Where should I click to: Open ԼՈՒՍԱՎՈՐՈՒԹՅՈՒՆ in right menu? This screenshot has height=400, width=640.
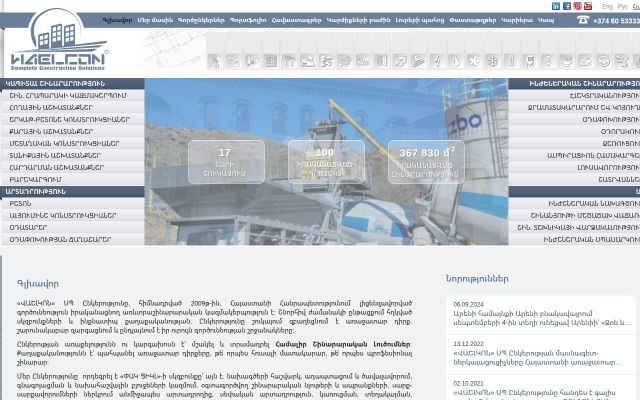tap(574, 167)
